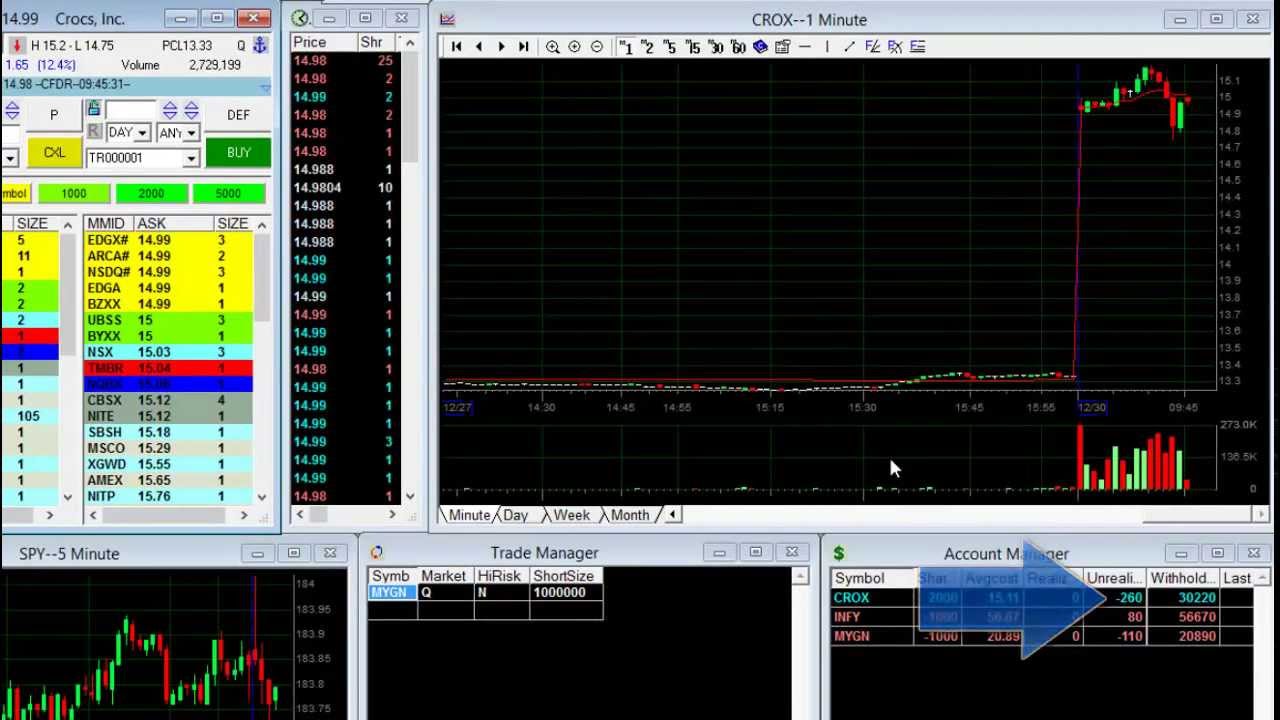1280x720 pixels.
Task: Select the Day chart tab
Action: point(515,515)
